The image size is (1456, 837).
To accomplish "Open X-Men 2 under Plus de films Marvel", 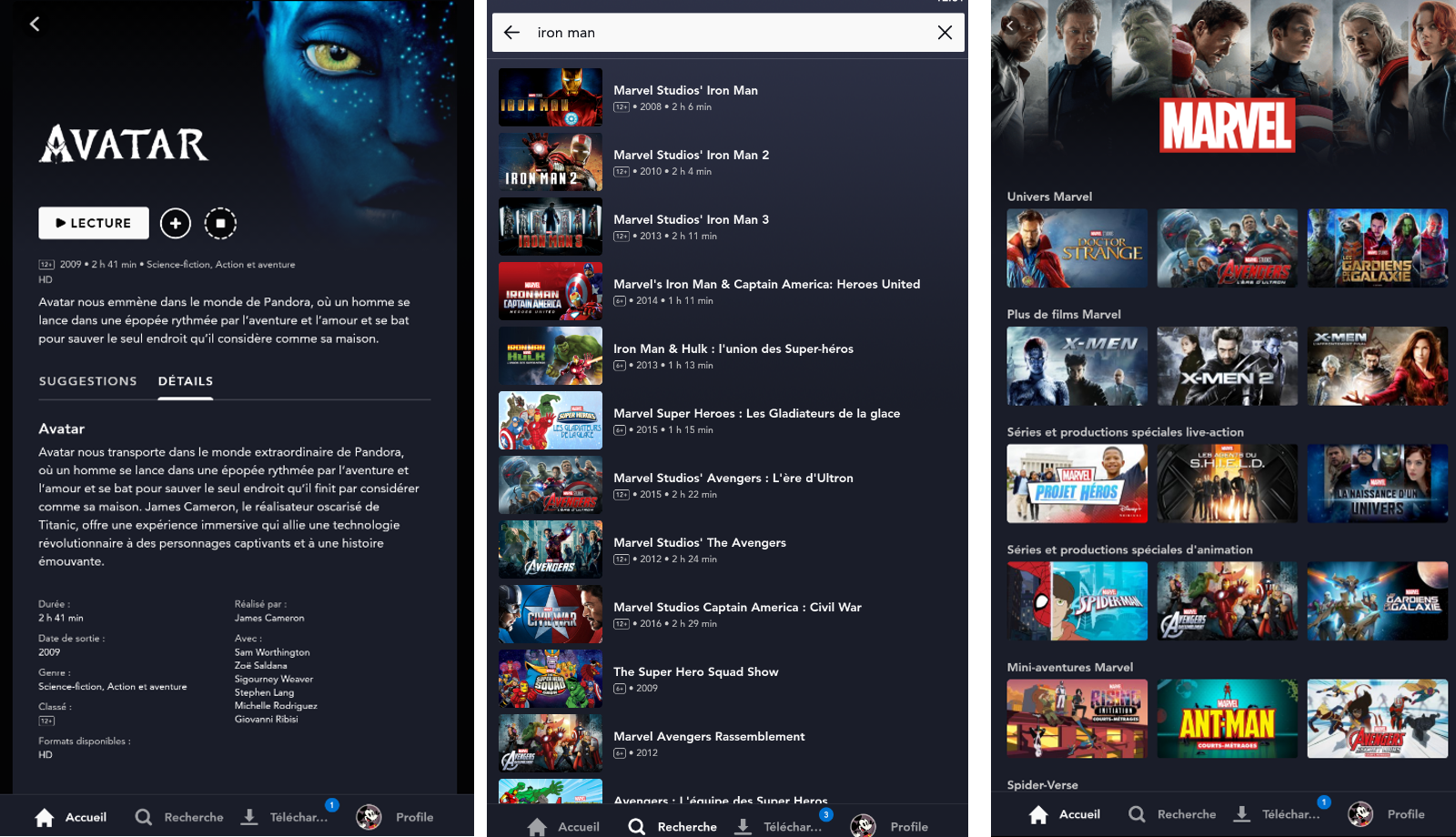I will [1227, 366].
